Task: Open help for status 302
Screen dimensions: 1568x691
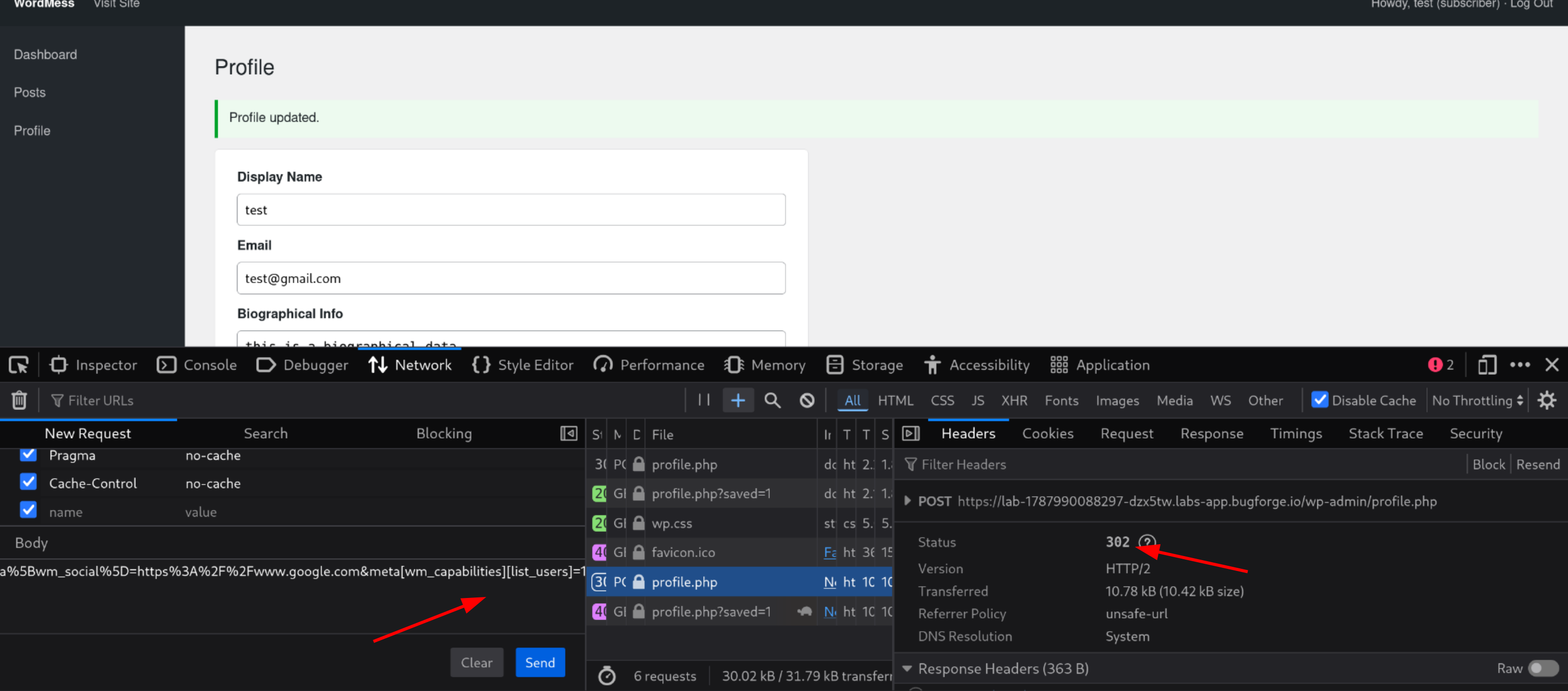Action: [1147, 542]
